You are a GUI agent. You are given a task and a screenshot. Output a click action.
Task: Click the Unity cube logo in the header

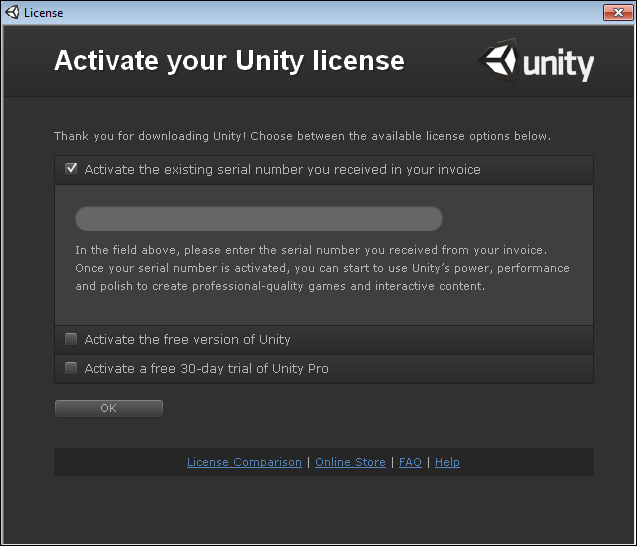pyautogui.click(x=498, y=60)
